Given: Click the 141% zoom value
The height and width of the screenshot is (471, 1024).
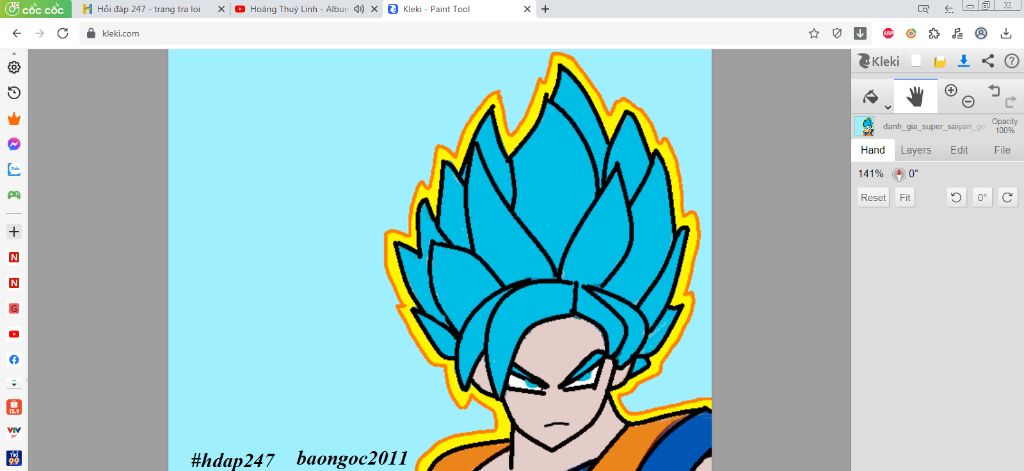Looking at the screenshot, I should pyautogui.click(x=871, y=174).
